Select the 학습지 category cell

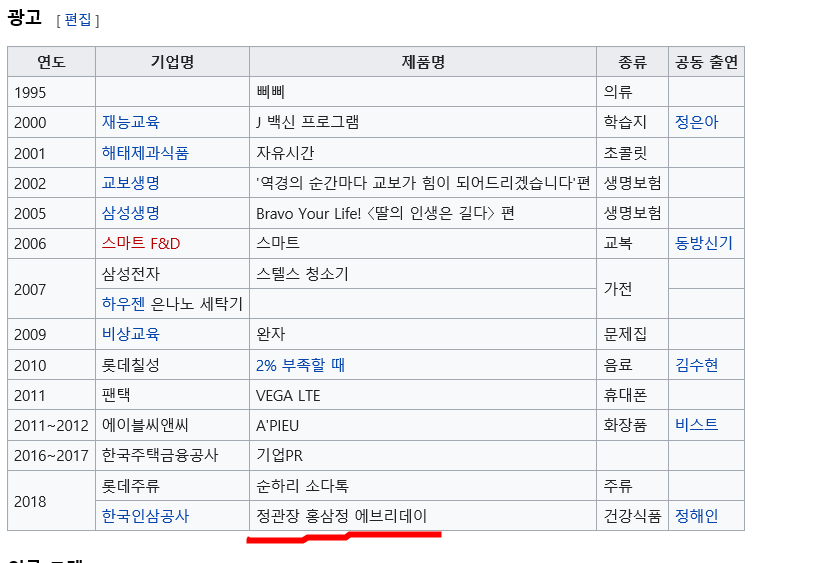pyautogui.click(x=632, y=122)
